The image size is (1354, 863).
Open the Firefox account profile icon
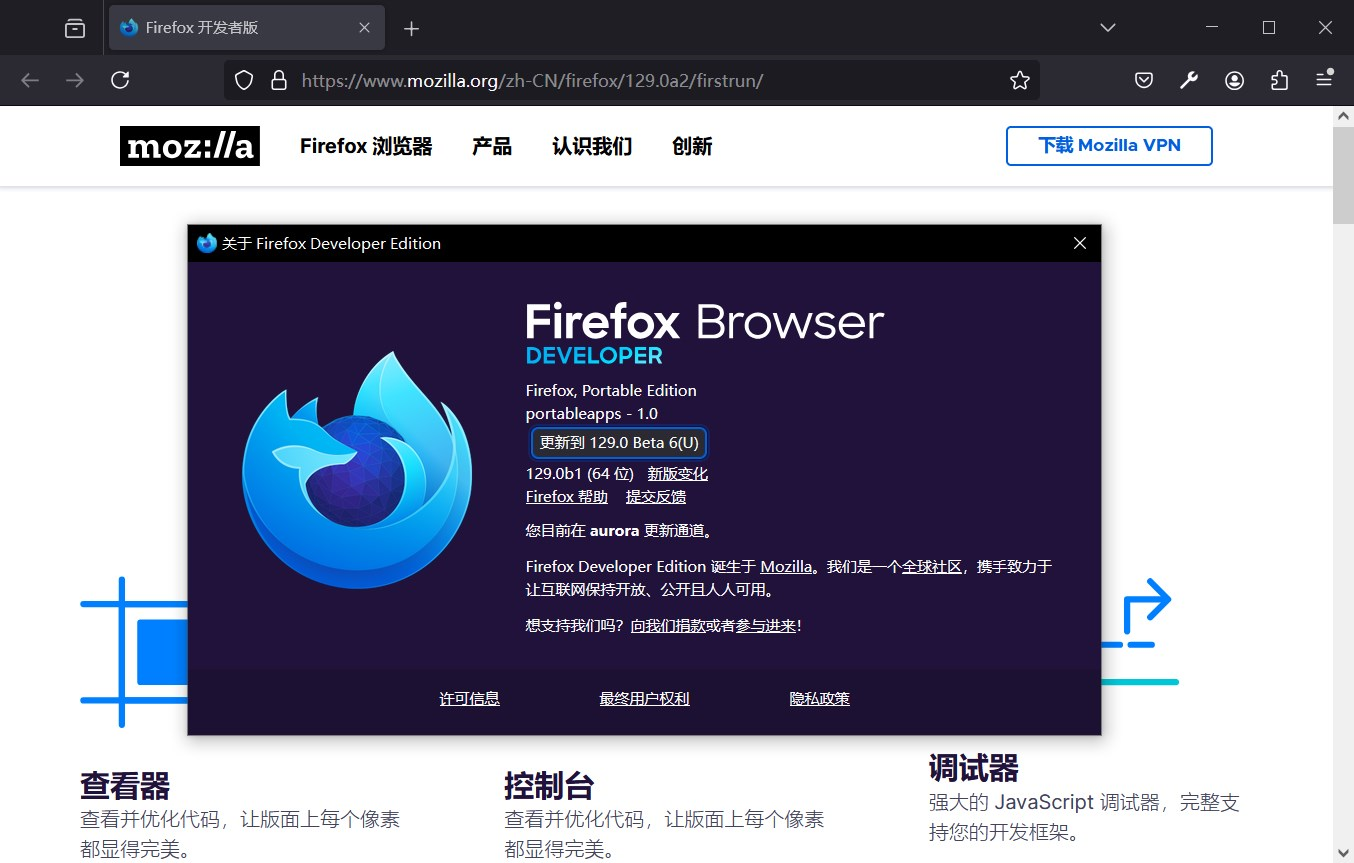point(1233,80)
